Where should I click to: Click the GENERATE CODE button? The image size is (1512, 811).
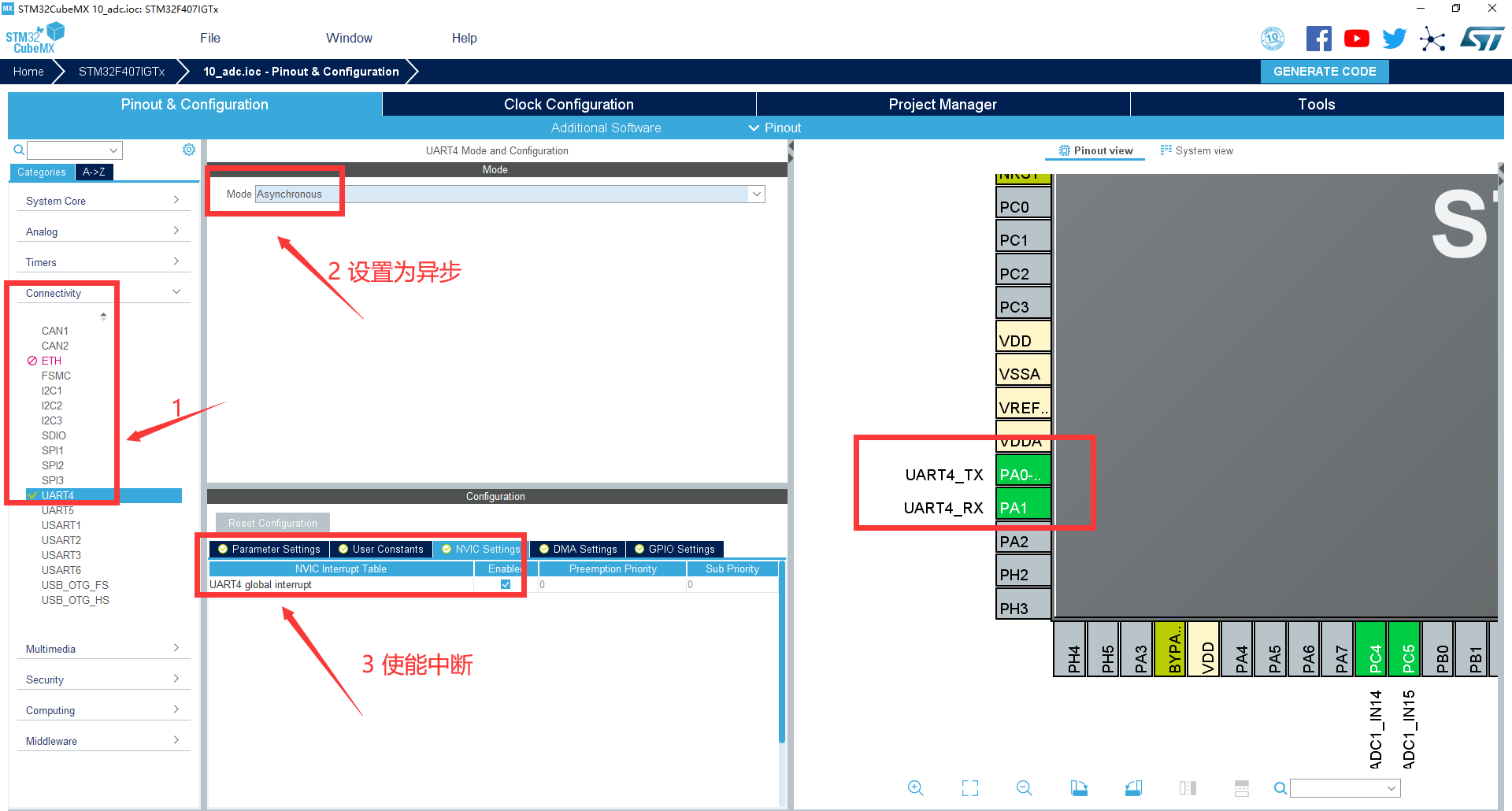point(1325,72)
